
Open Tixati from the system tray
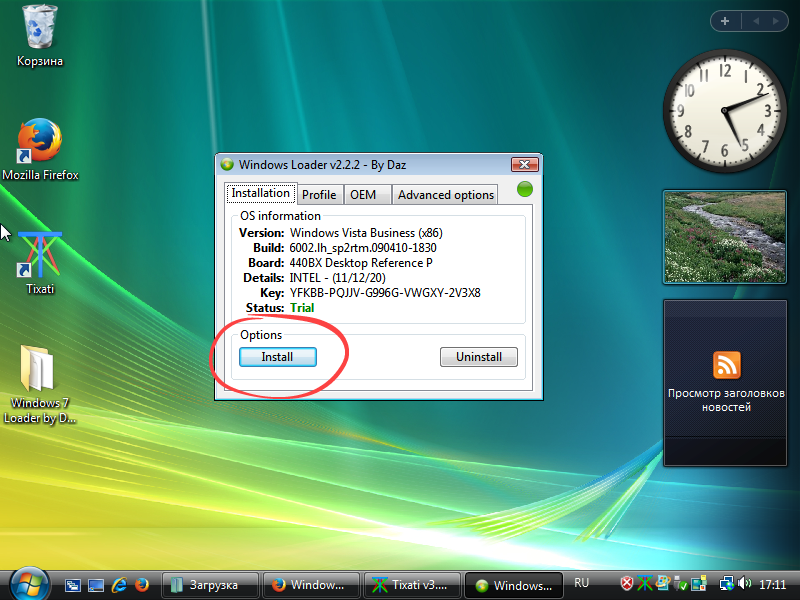[x=644, y=583]
